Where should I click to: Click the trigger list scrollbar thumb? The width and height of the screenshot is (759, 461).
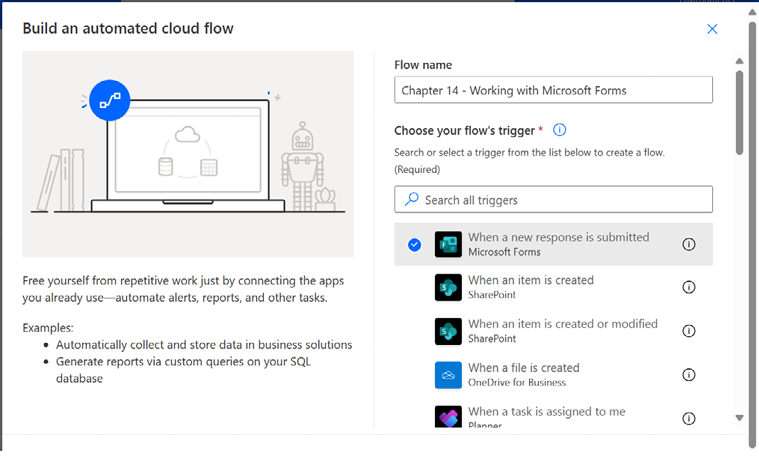click(x=739, y=112)
